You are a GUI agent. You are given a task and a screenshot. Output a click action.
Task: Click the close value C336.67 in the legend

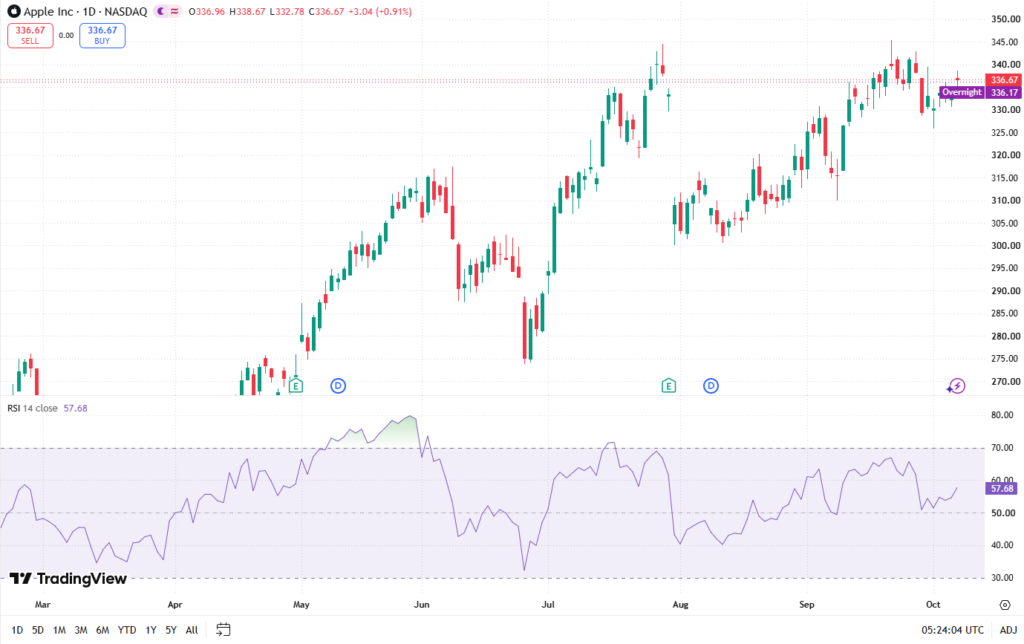coord(326,11)
